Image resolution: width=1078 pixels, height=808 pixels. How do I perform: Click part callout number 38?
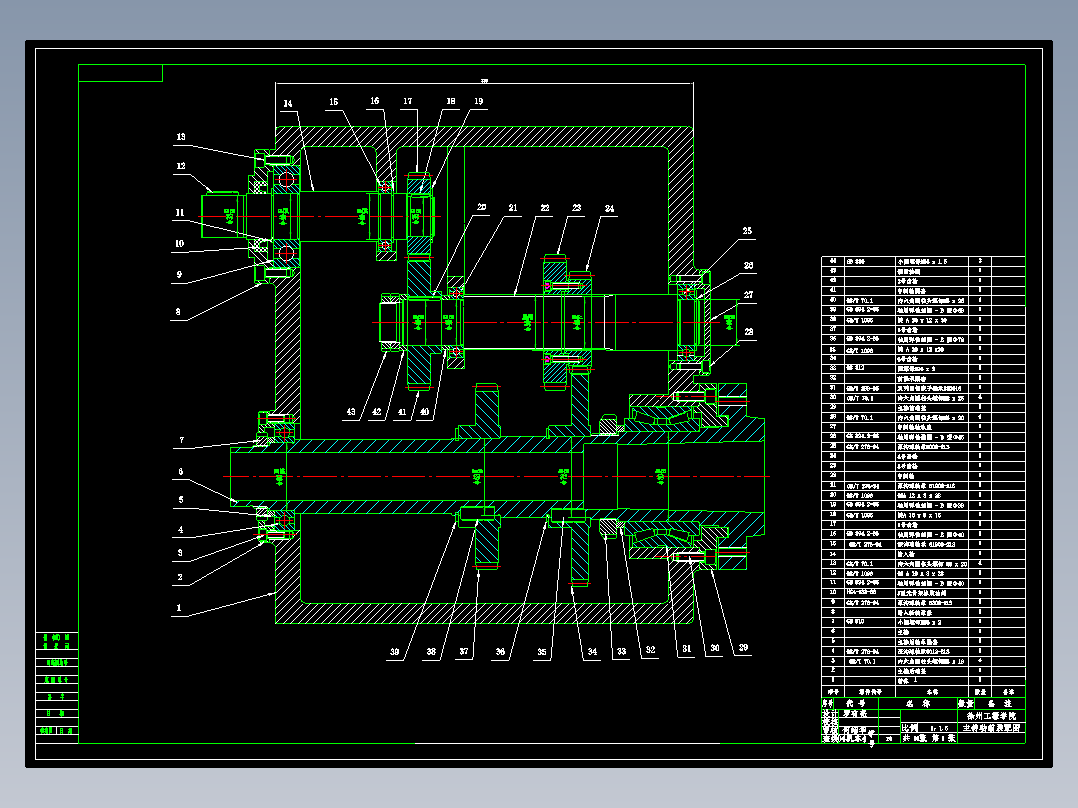[431, 651]
